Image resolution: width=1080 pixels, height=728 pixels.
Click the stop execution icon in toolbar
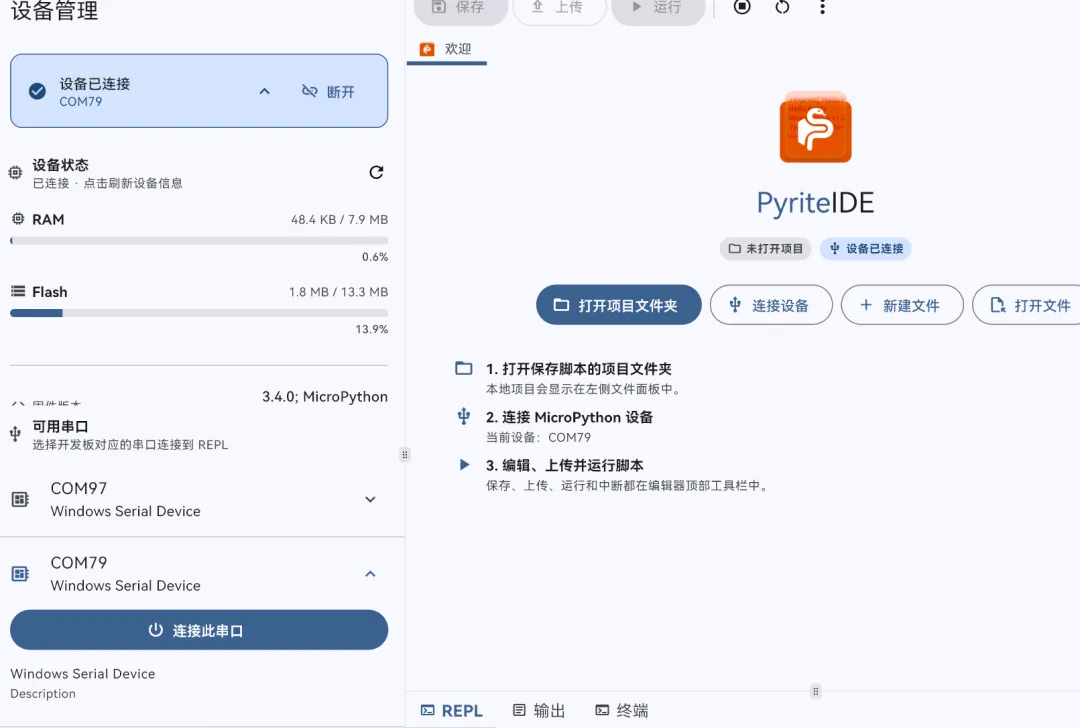pyautogui.click(x=742, y=7)
